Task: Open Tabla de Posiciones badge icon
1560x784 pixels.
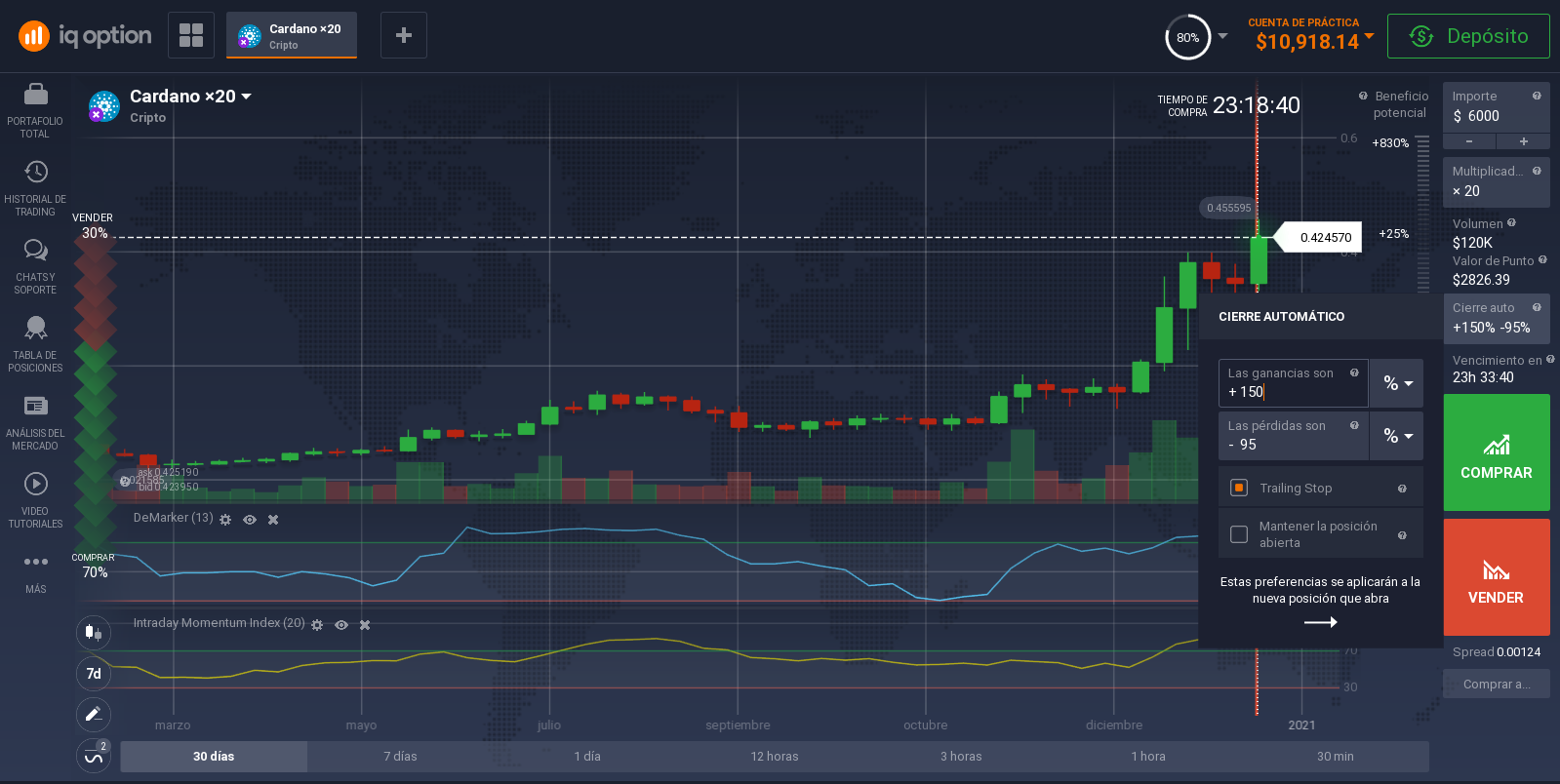Action: coord(36,328)
